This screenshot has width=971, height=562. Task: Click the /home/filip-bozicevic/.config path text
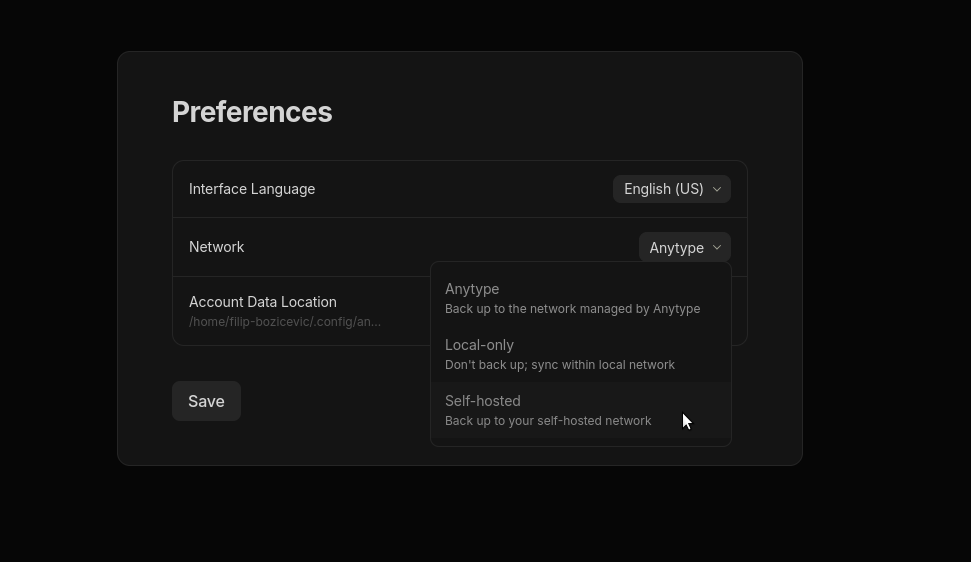(x=285, y=322)
